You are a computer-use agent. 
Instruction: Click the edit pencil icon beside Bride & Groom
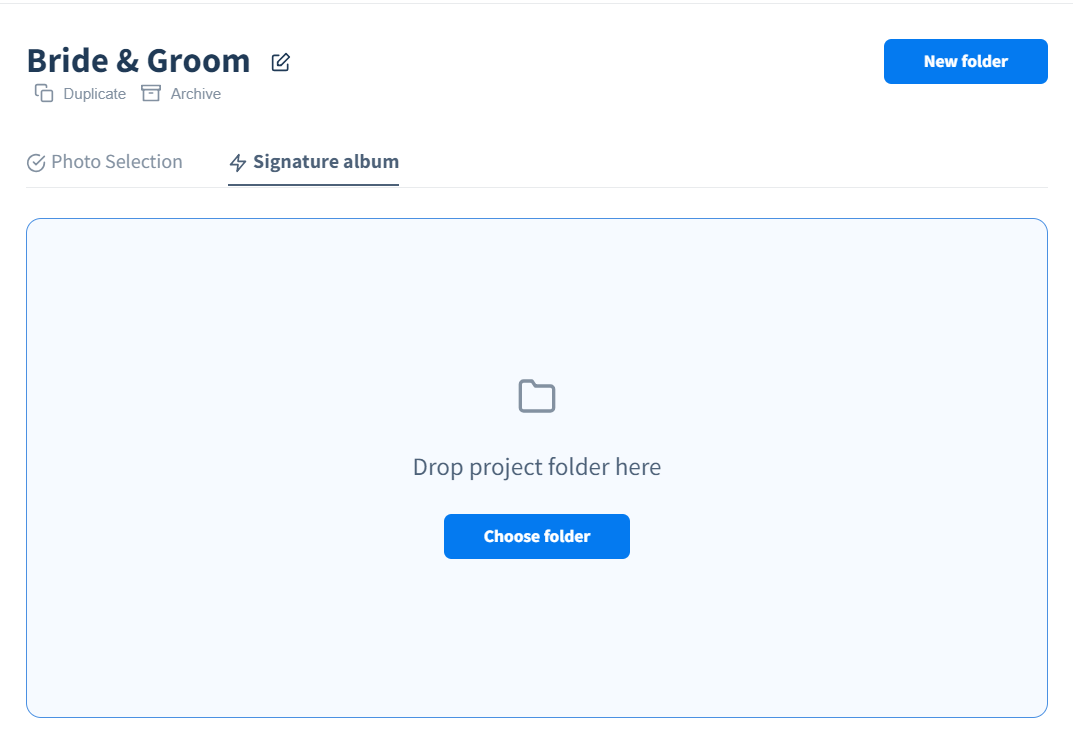coord(281,62)
